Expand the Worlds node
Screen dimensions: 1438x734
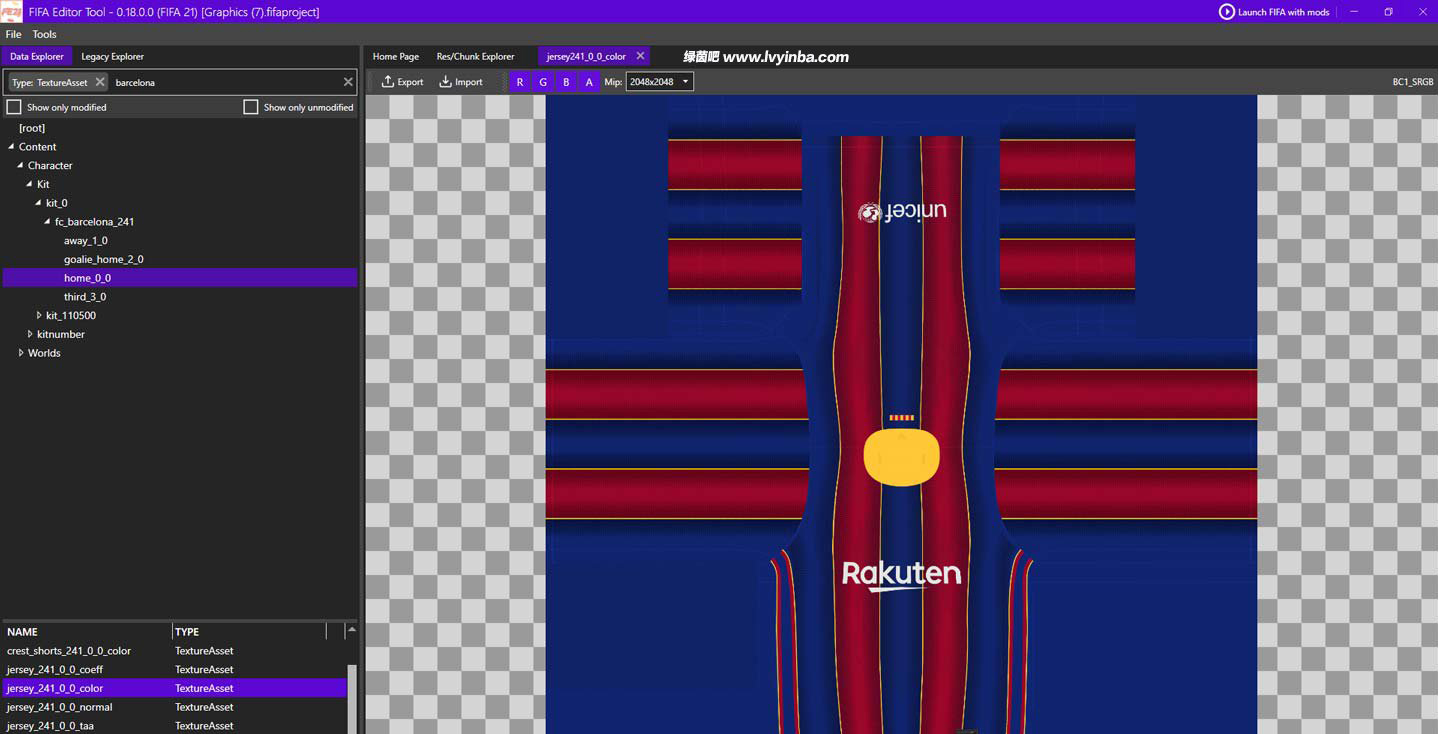[x=21, y=353]
